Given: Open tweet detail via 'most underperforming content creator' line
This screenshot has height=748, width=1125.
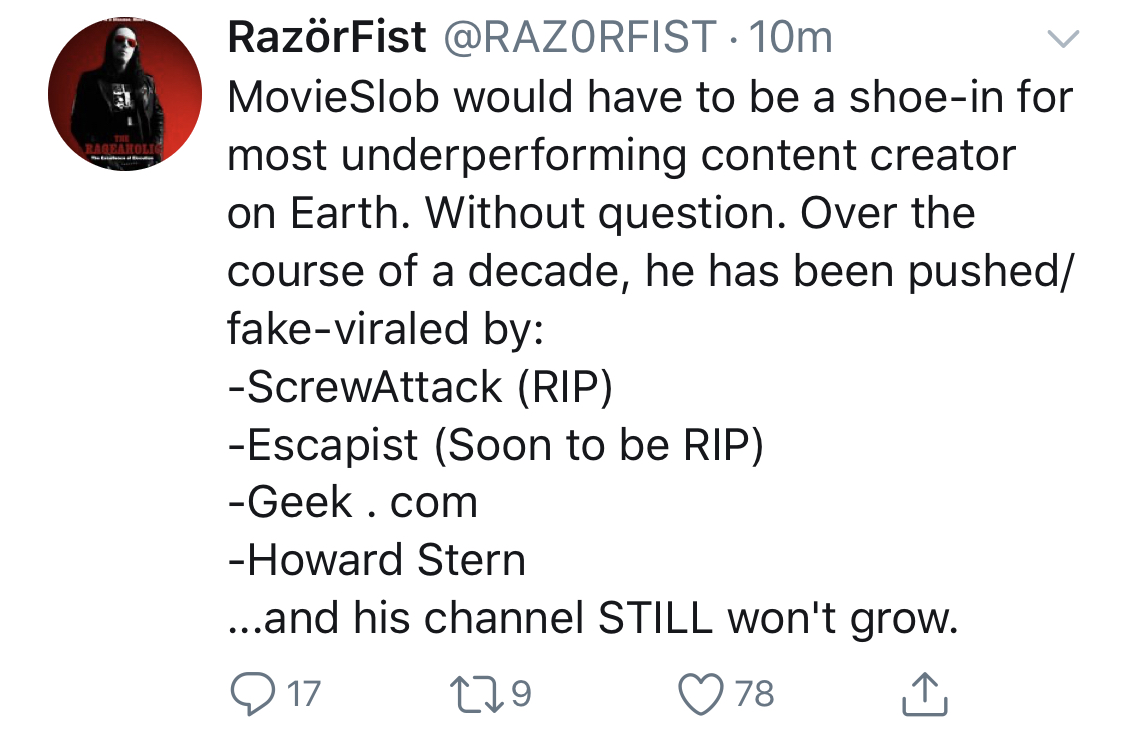Looking at the screenshot, I should click(621, 155).
